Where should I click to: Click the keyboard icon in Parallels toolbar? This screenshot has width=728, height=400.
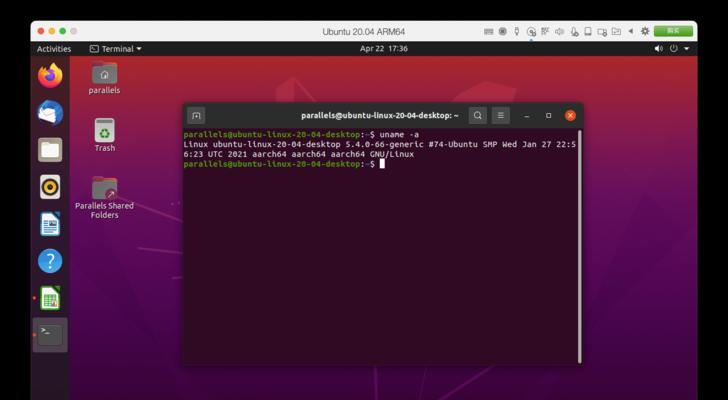[x=488, y=32]
